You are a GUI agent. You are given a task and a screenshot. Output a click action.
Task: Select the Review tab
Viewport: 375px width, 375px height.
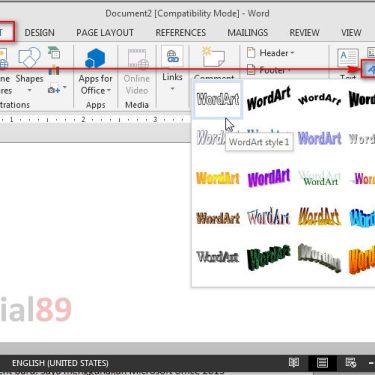304,33
